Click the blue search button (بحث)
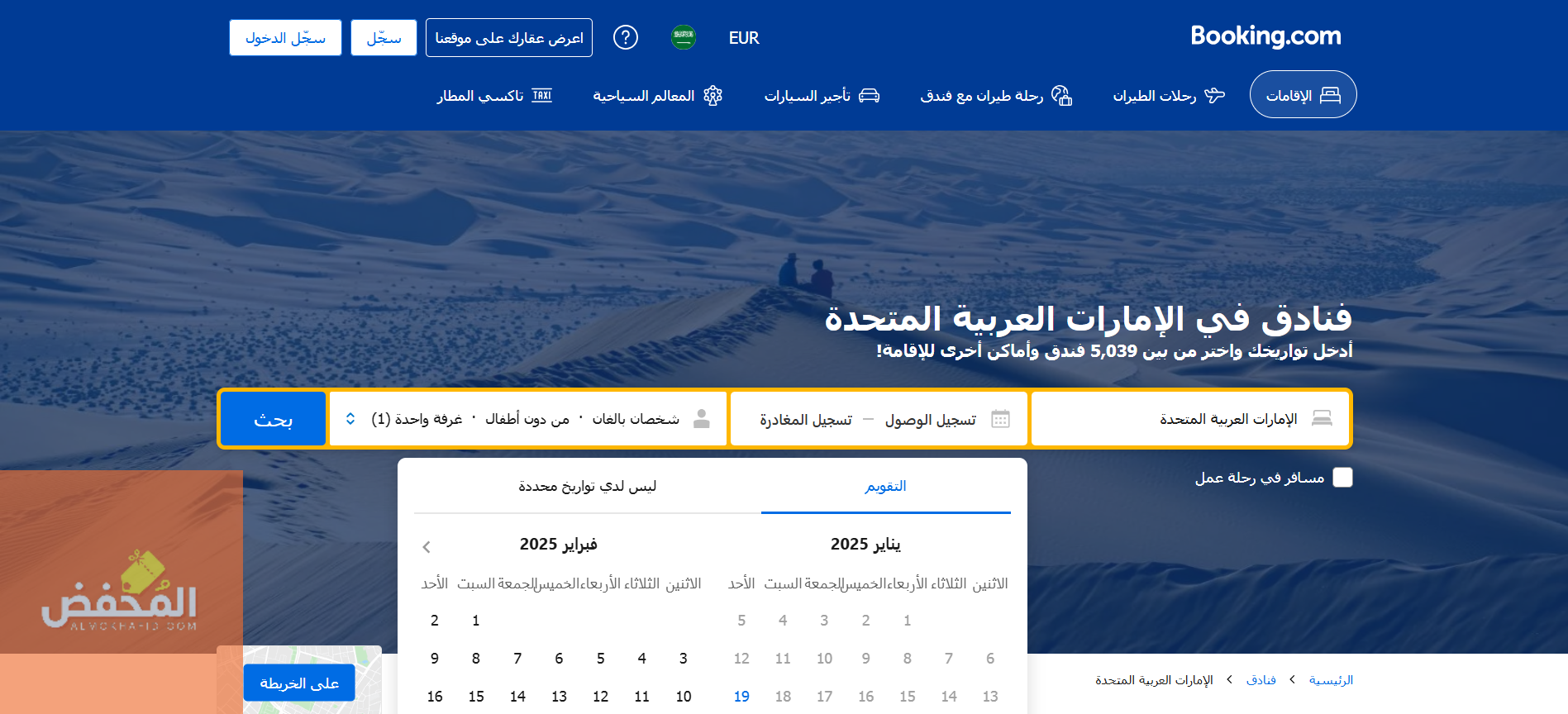 (x=274, y=419)
